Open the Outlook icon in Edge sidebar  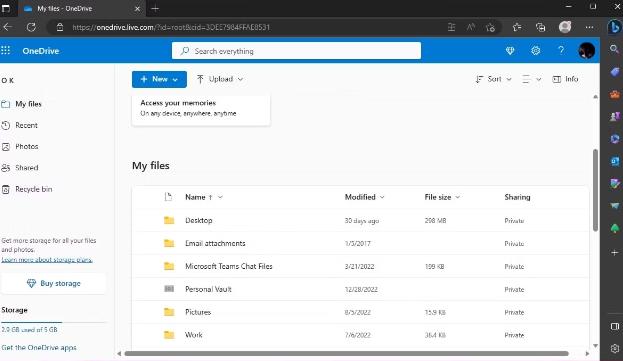click(x=615, y=161)
